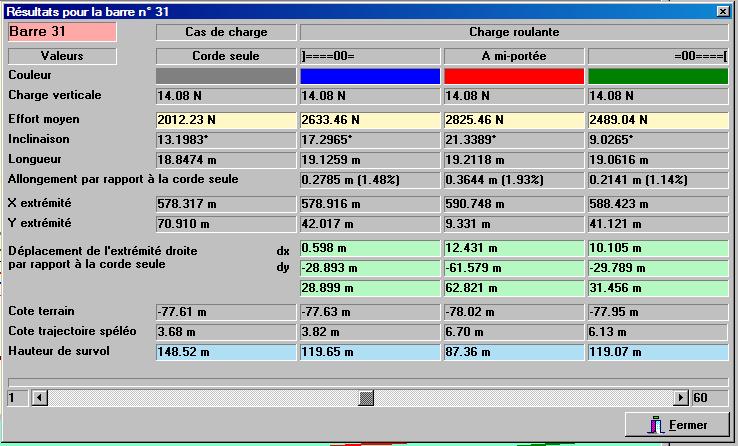The width and height of the screenshot is (738, 446).
Task: Click the scrollbar maximum value 60
Action: 710,398
